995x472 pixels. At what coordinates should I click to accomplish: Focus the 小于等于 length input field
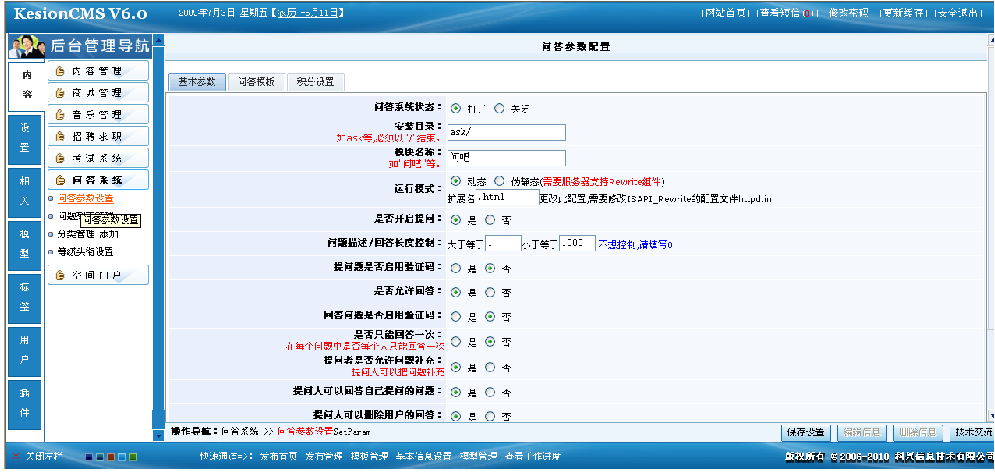pyautogui.click(x=577, y=244)
